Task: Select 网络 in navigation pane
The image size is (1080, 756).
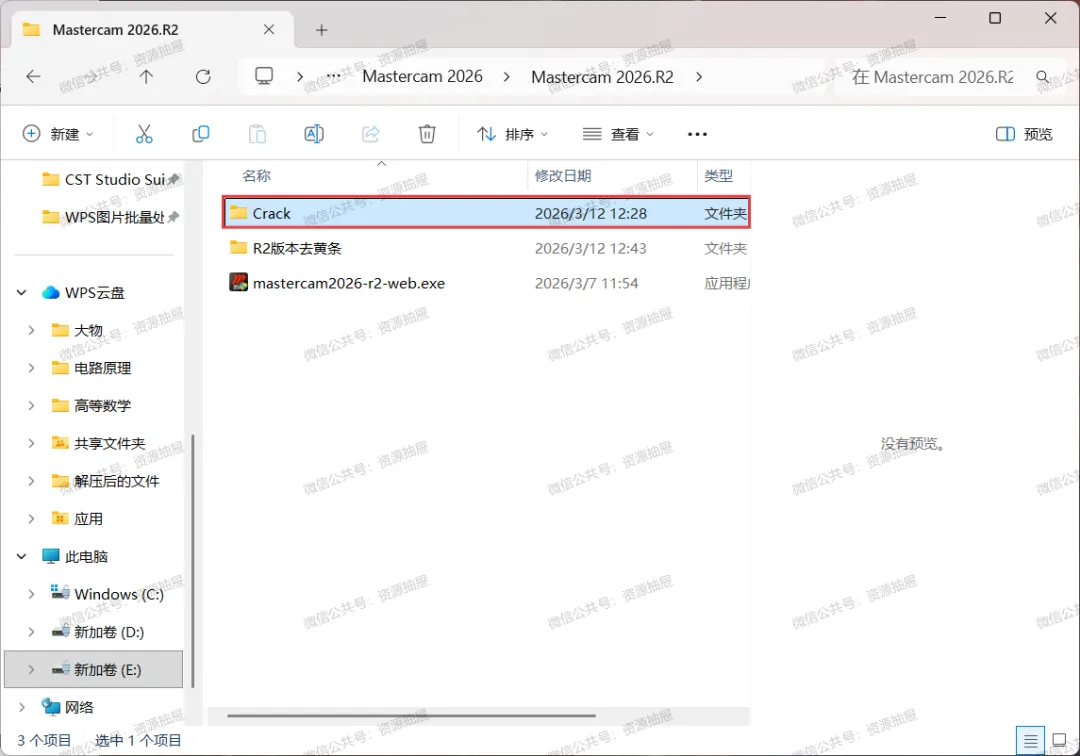Action: pos(79,707)
